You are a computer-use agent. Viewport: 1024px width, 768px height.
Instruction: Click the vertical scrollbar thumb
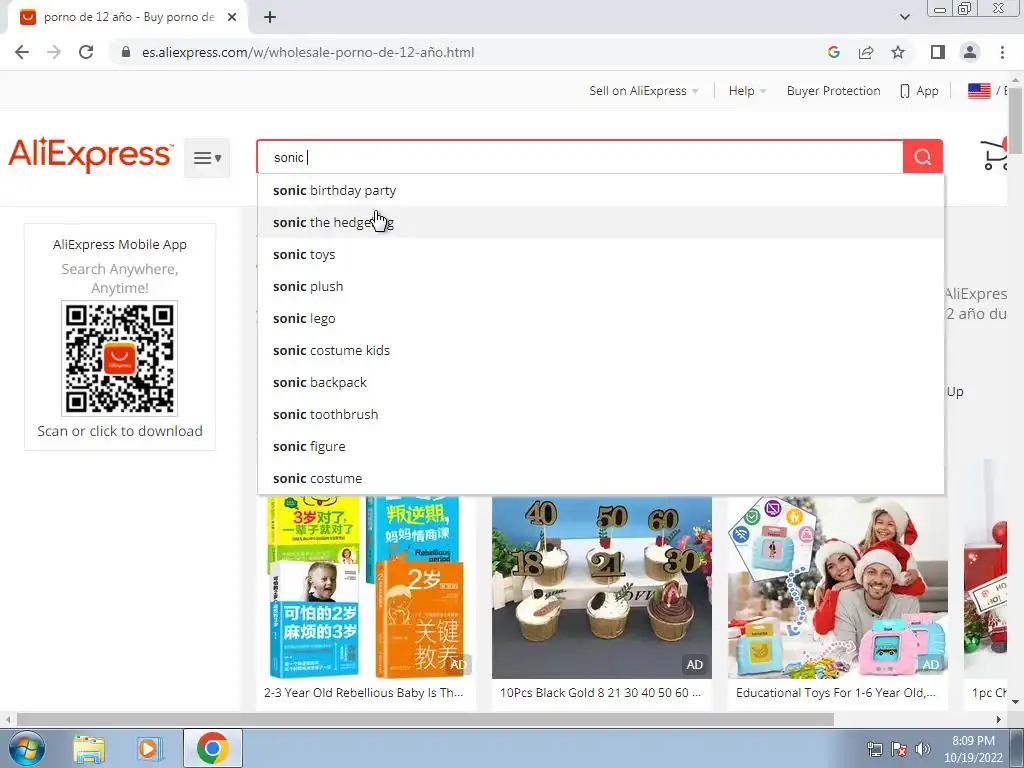1016,120
